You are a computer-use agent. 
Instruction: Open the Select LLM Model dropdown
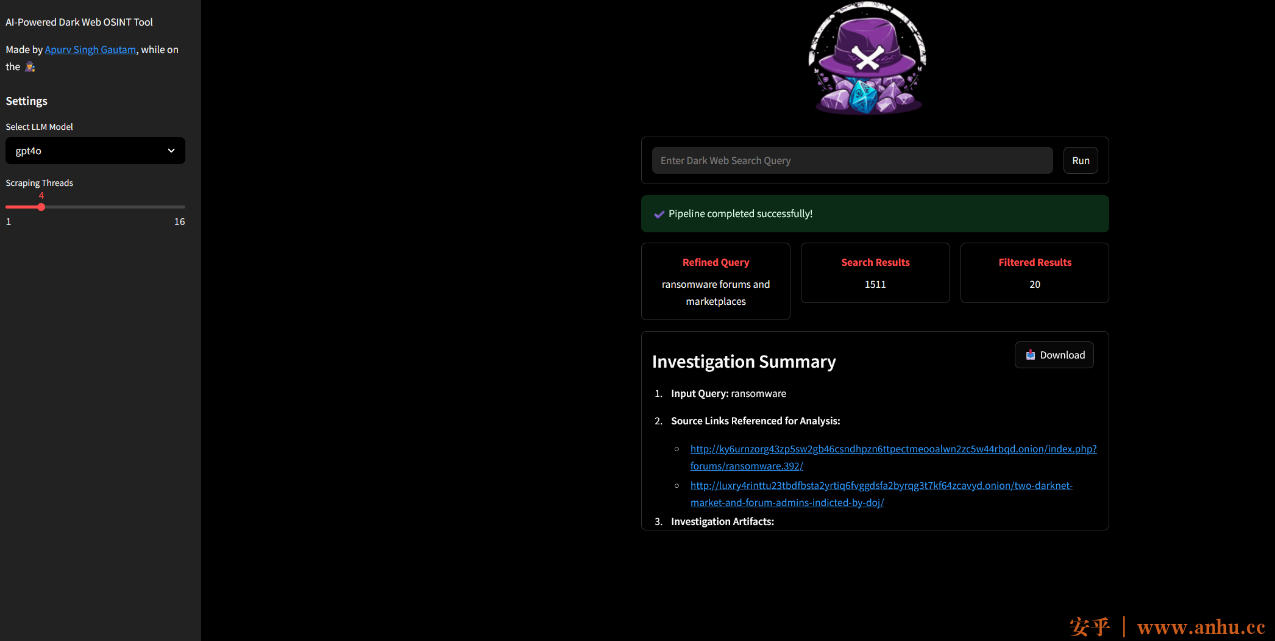point(95,151)
